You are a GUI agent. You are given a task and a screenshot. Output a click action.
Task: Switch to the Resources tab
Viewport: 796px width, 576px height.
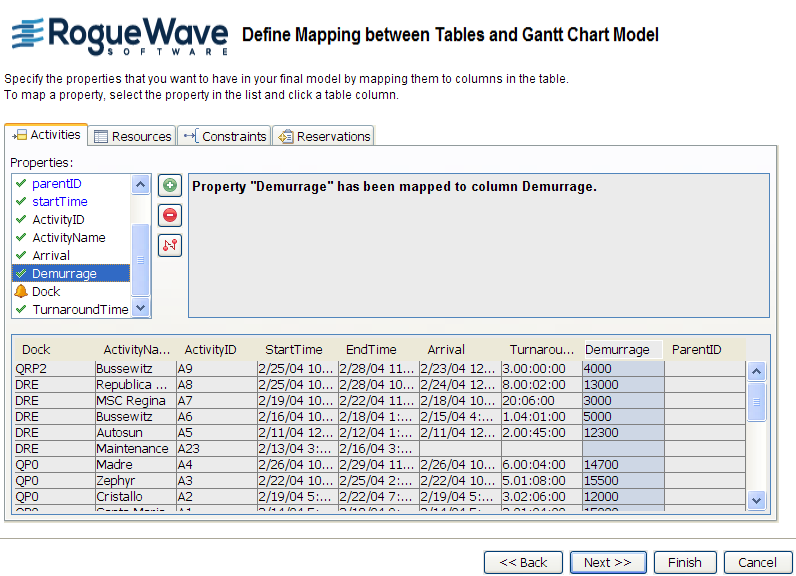132,136
